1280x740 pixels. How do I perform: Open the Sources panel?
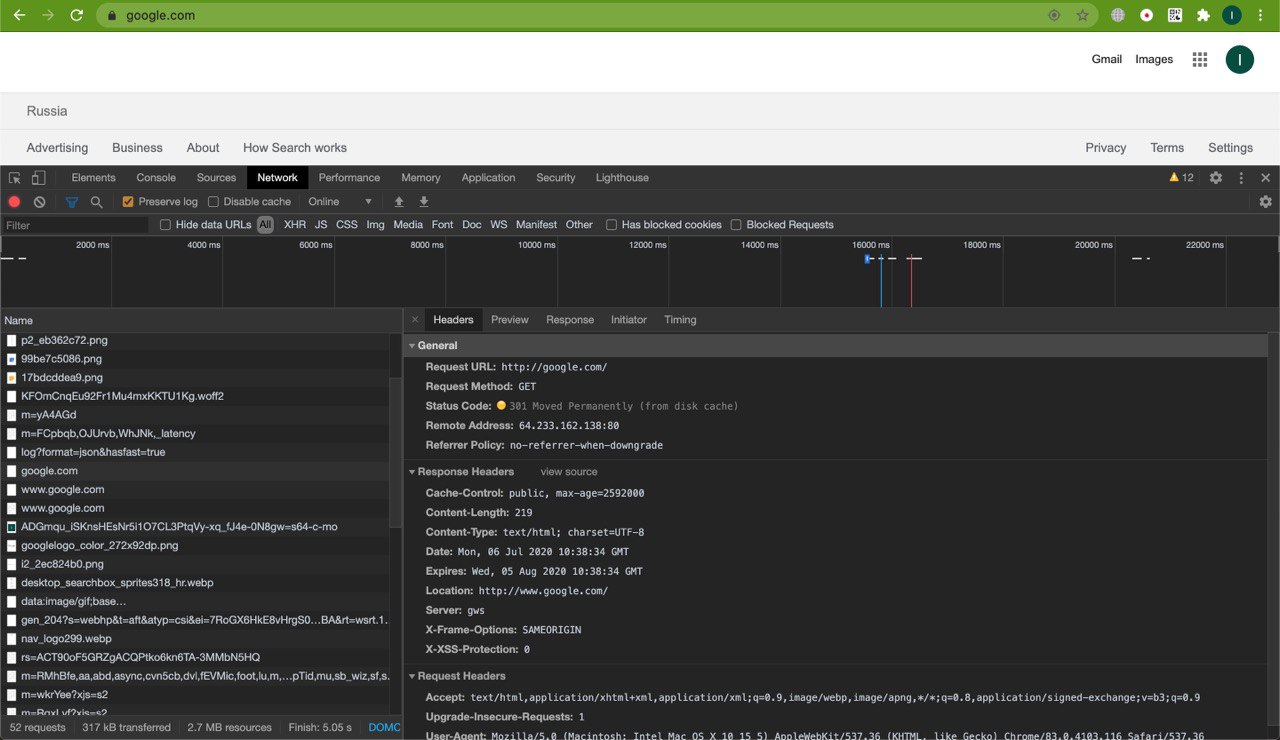216,178
